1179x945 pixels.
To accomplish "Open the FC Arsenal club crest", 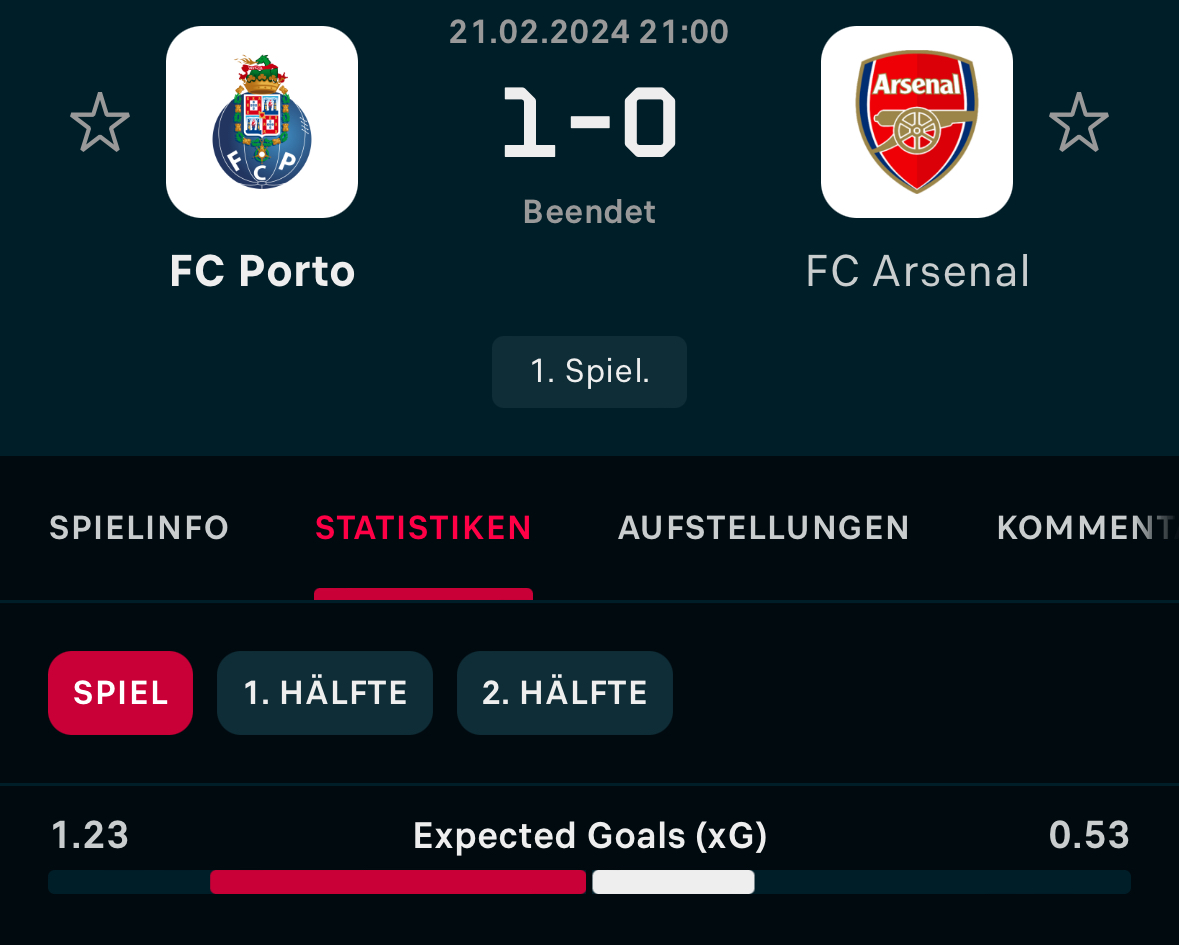I will click(x=917, y=122).
